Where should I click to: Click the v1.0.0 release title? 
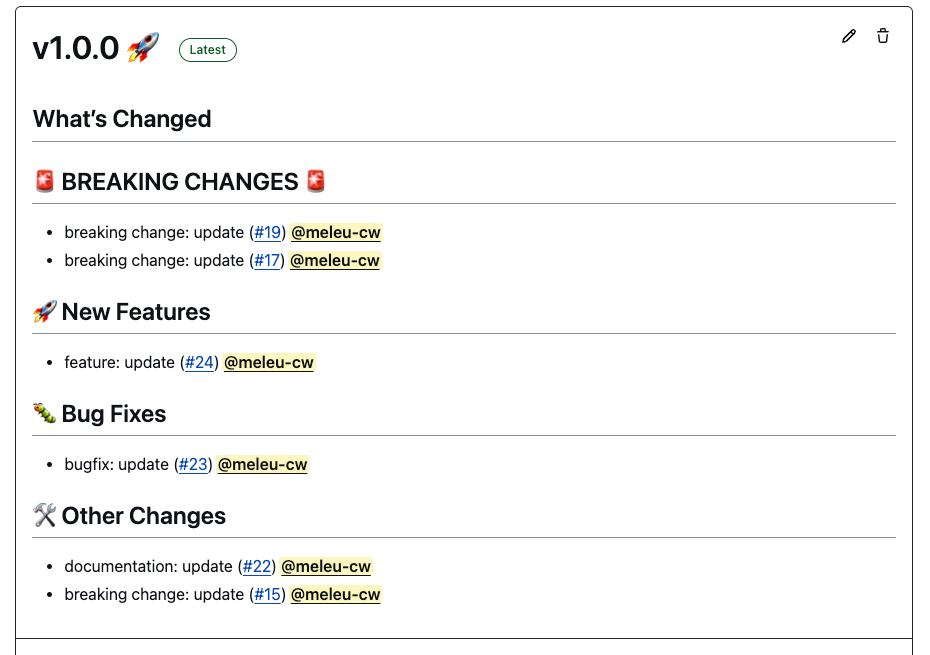tap(76, 48)
